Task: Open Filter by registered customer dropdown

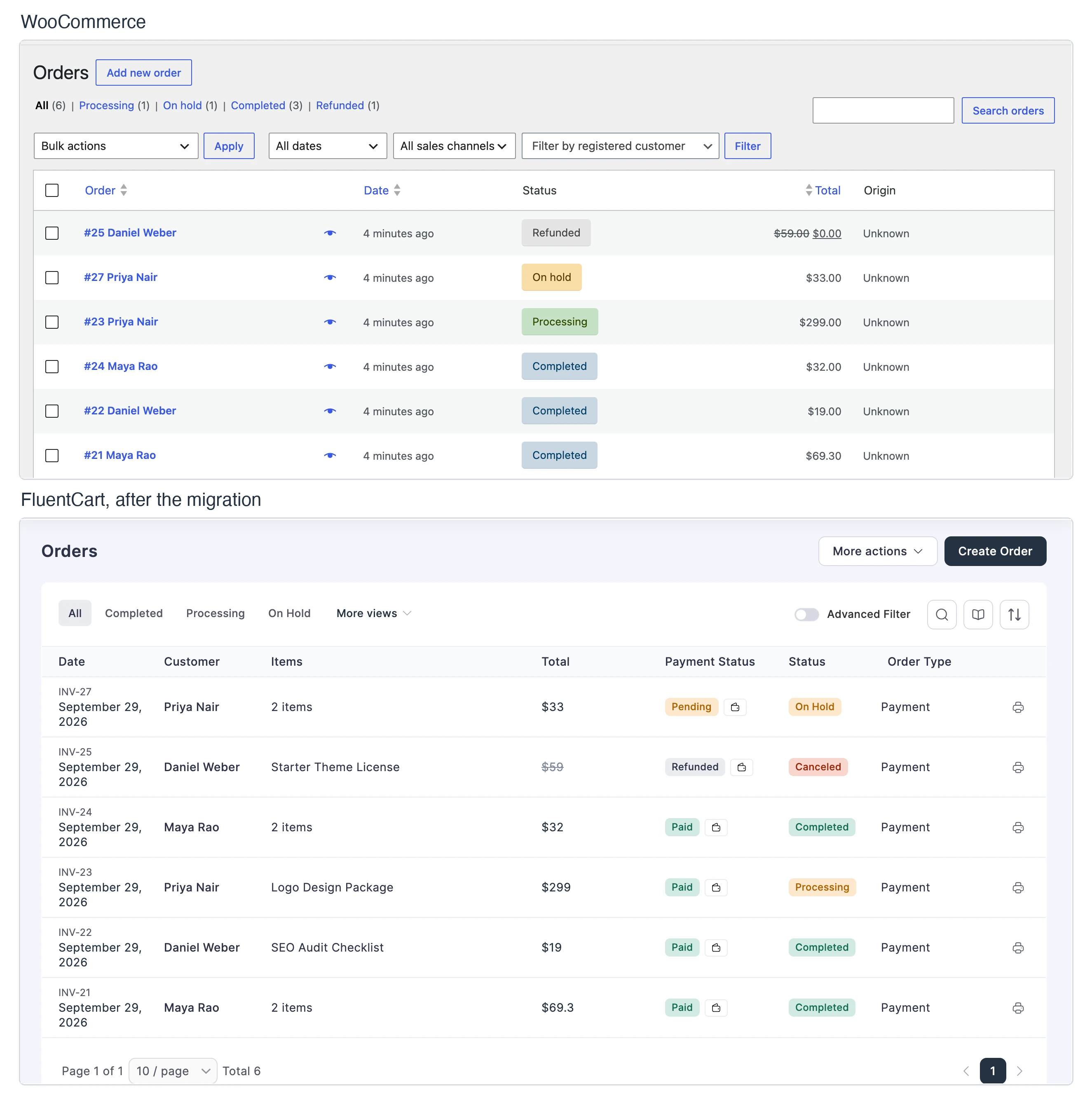Action: (620, 146)
